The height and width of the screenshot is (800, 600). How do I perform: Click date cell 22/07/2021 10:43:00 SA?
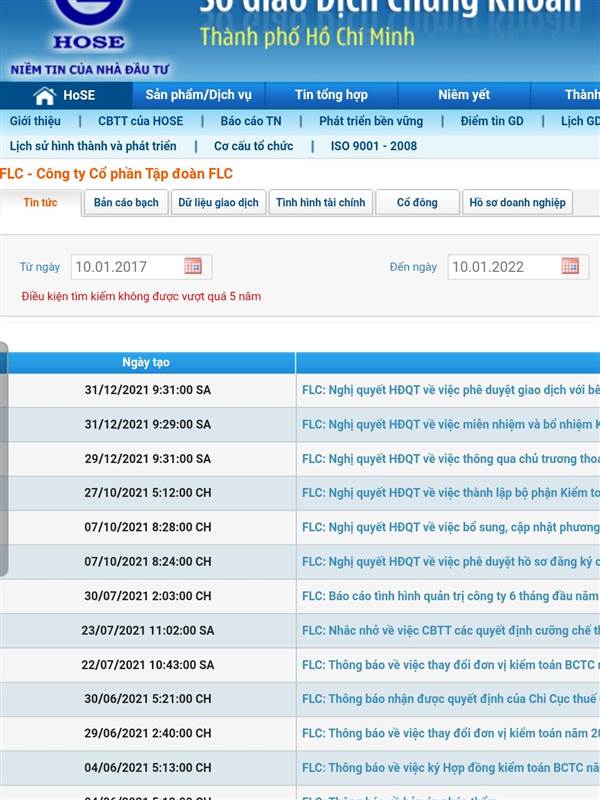click(147, 665)
